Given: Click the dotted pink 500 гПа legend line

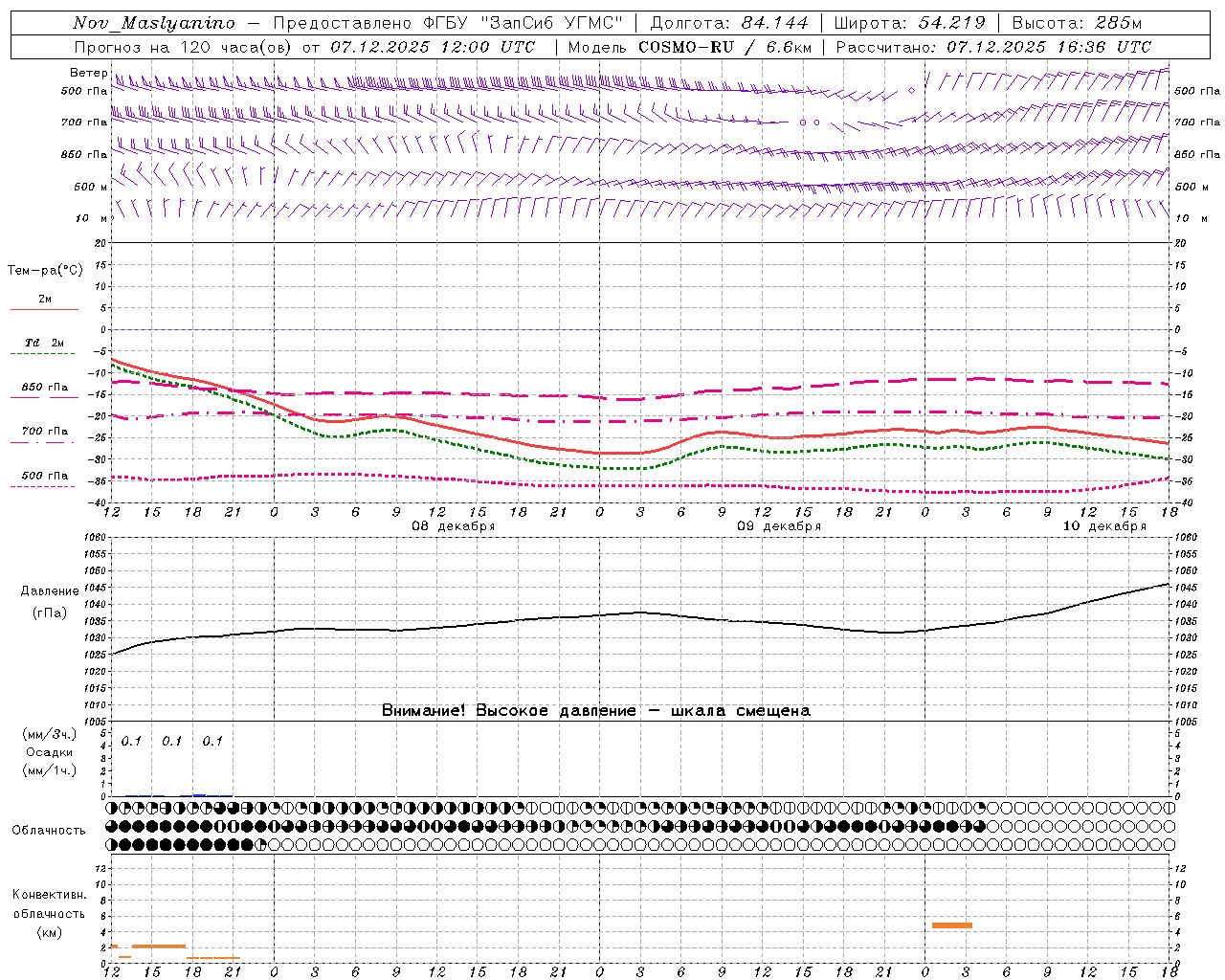Looking at the screenshot, I should point(42,486).
